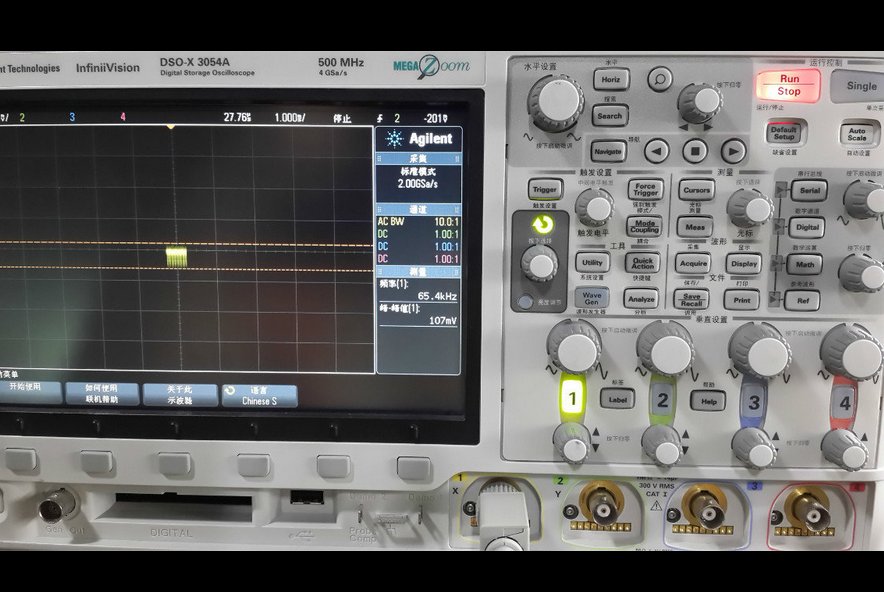The height and width of the screenshot is (592, 884).
Task: Open the Cursors key
Action: point(697,191)
